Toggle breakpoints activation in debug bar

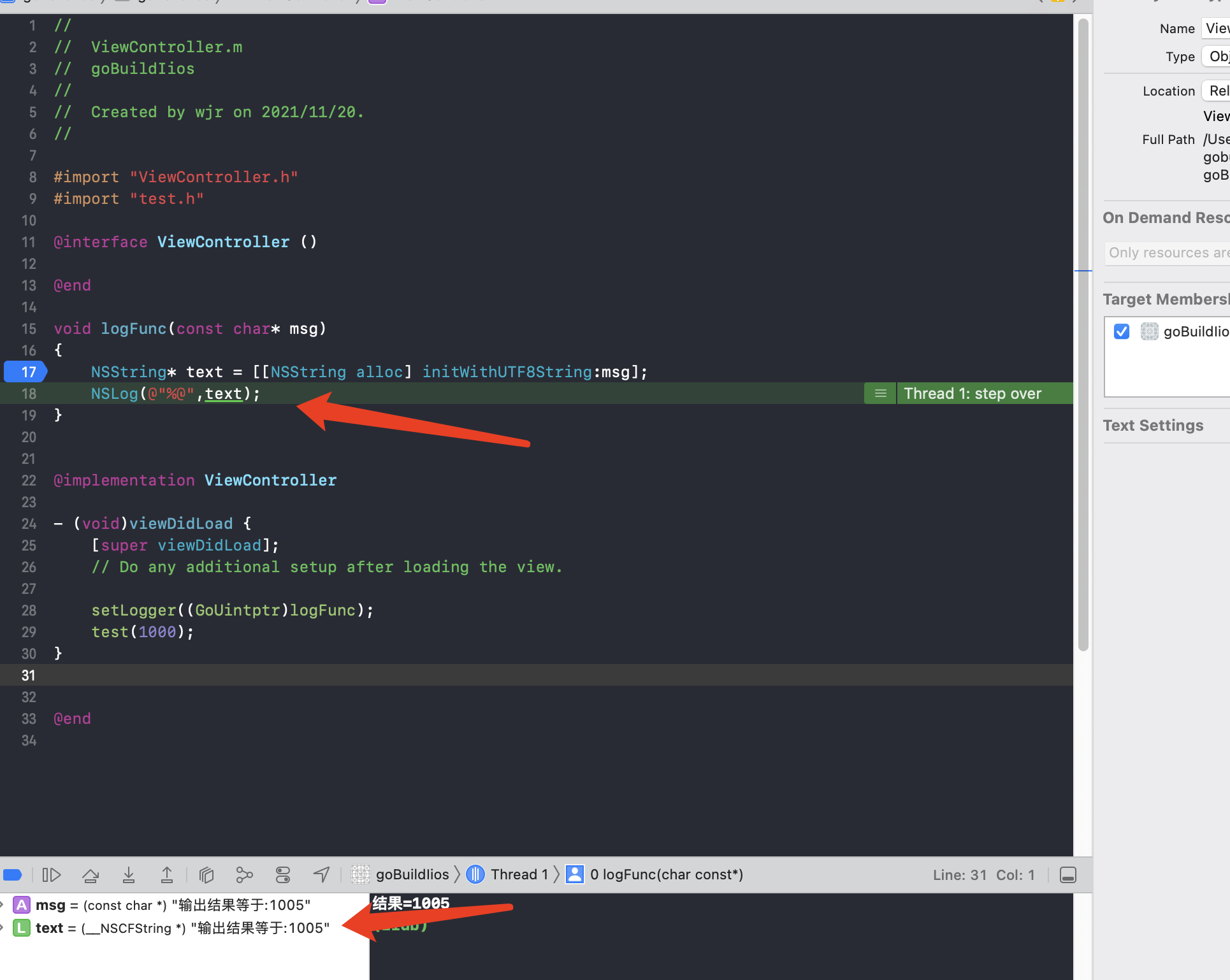pyautogui.click(x=13, y=875)
